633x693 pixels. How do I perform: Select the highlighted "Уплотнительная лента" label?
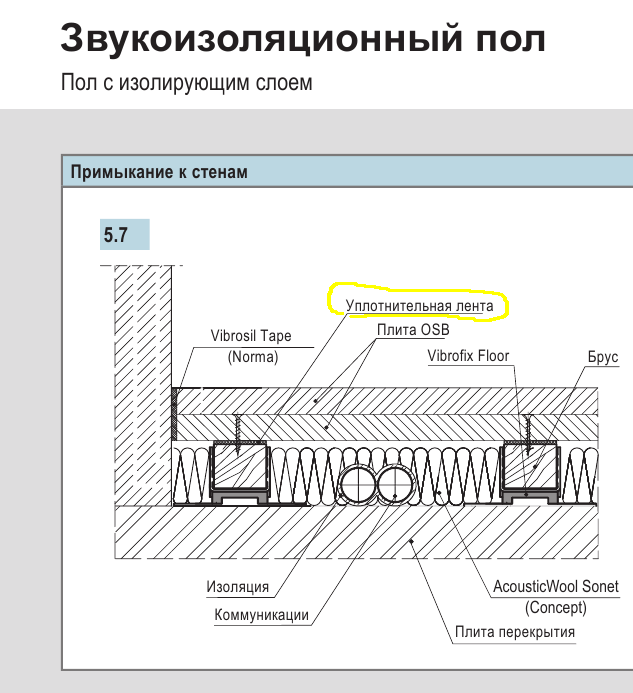click(419, 303)
